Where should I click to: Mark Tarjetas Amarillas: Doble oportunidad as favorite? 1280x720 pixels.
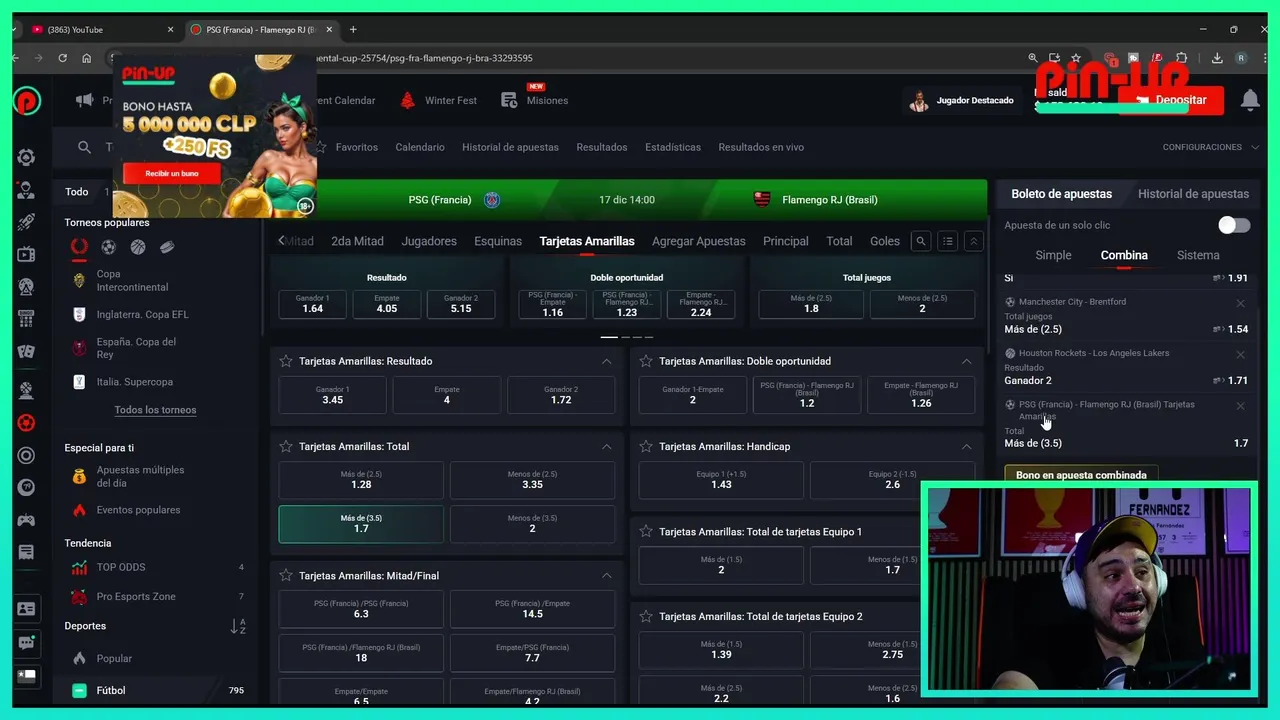pos(646,361)
